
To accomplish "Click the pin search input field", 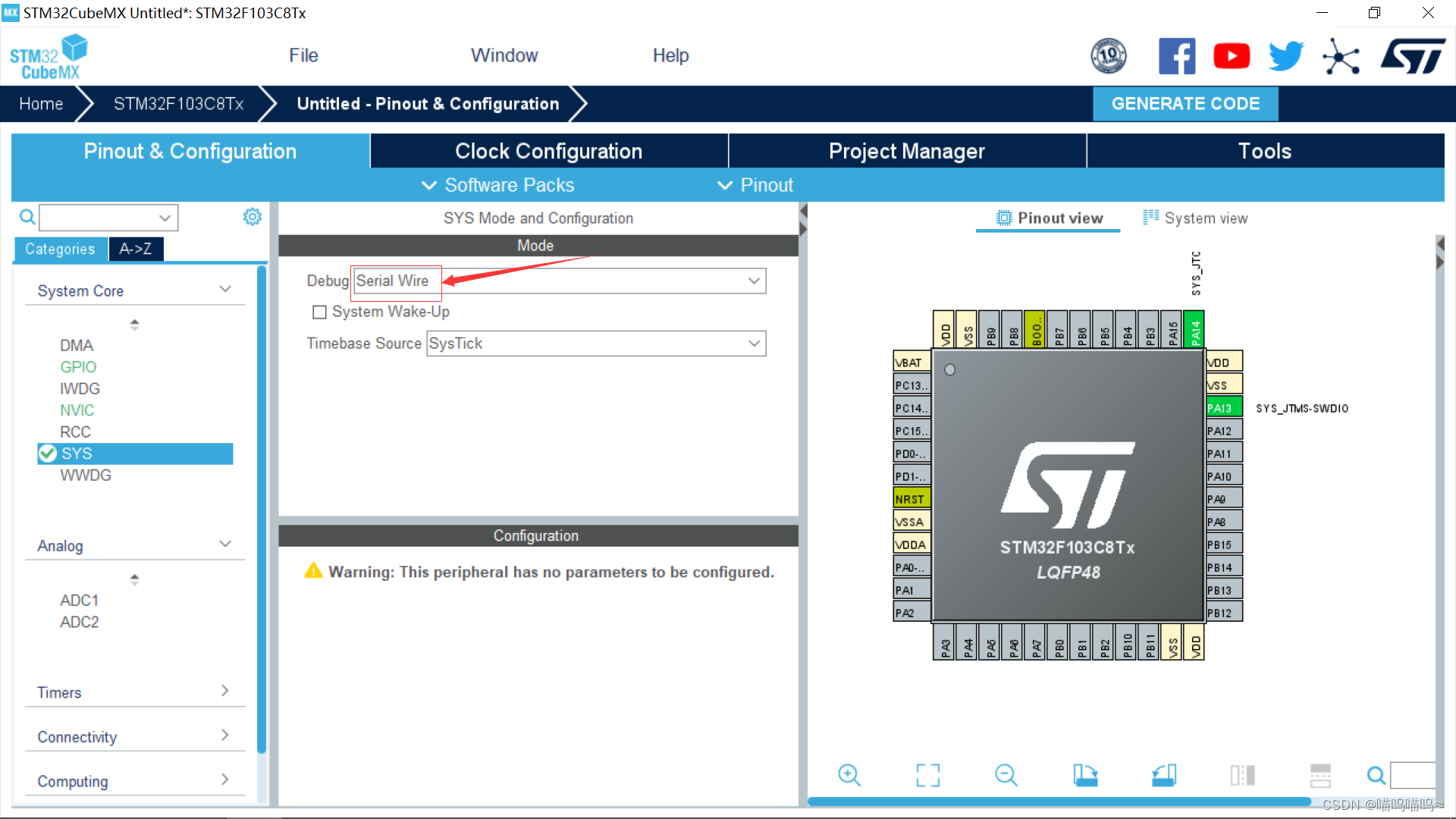I will pos(1414,775).
